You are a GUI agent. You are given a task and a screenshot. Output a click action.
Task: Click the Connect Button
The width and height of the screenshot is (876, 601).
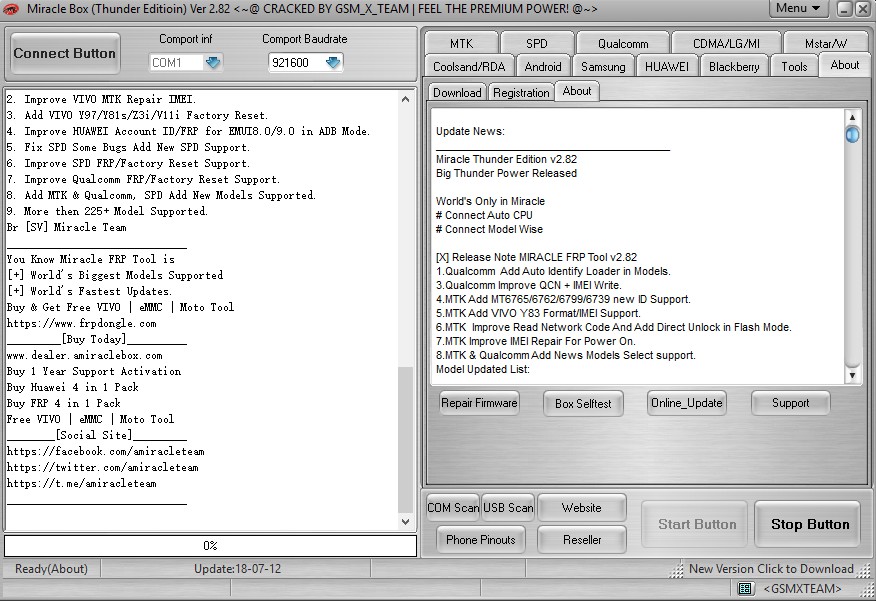[x=65, y=54]
